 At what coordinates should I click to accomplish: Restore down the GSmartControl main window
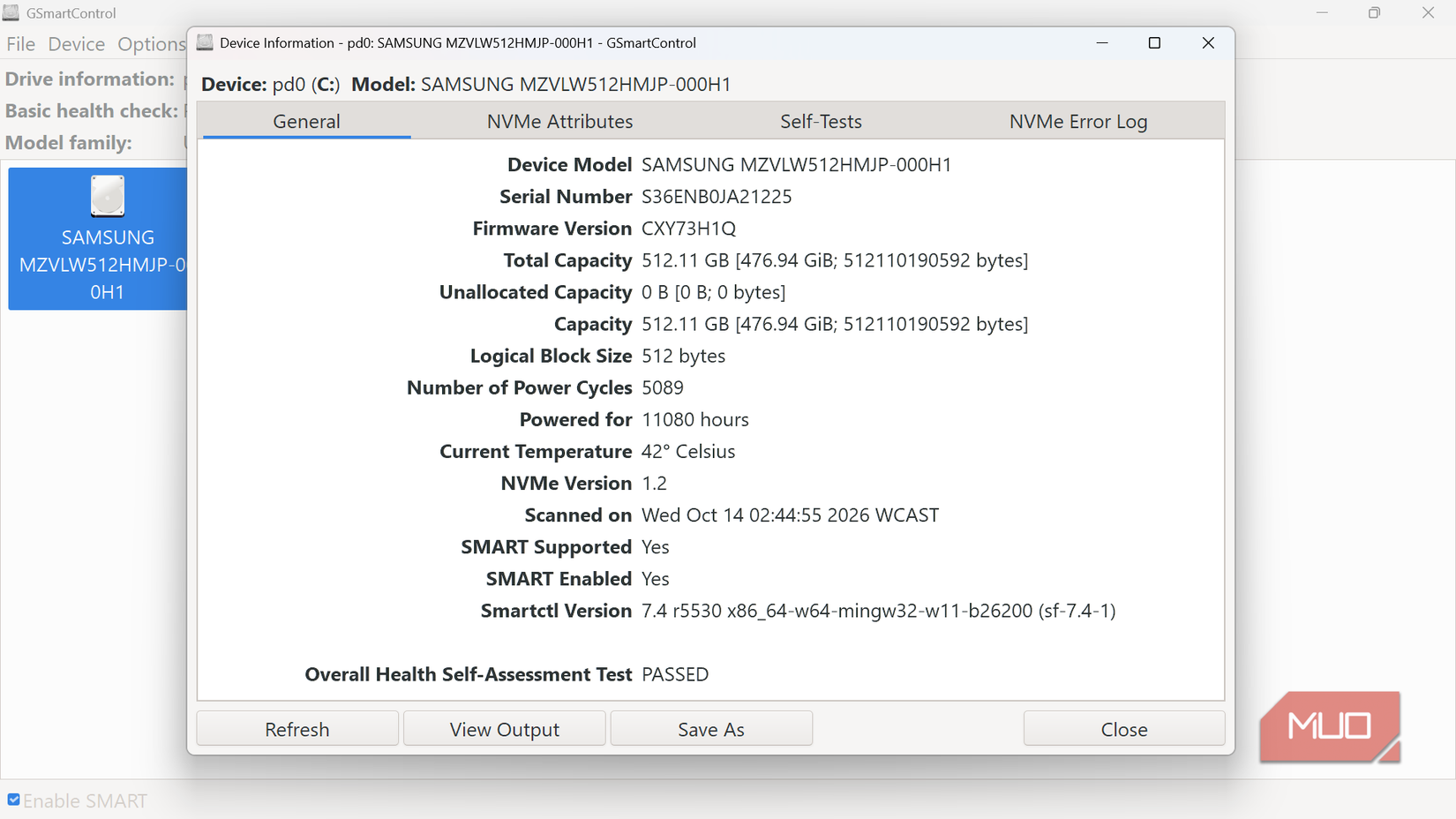(x=1374, y=12)
